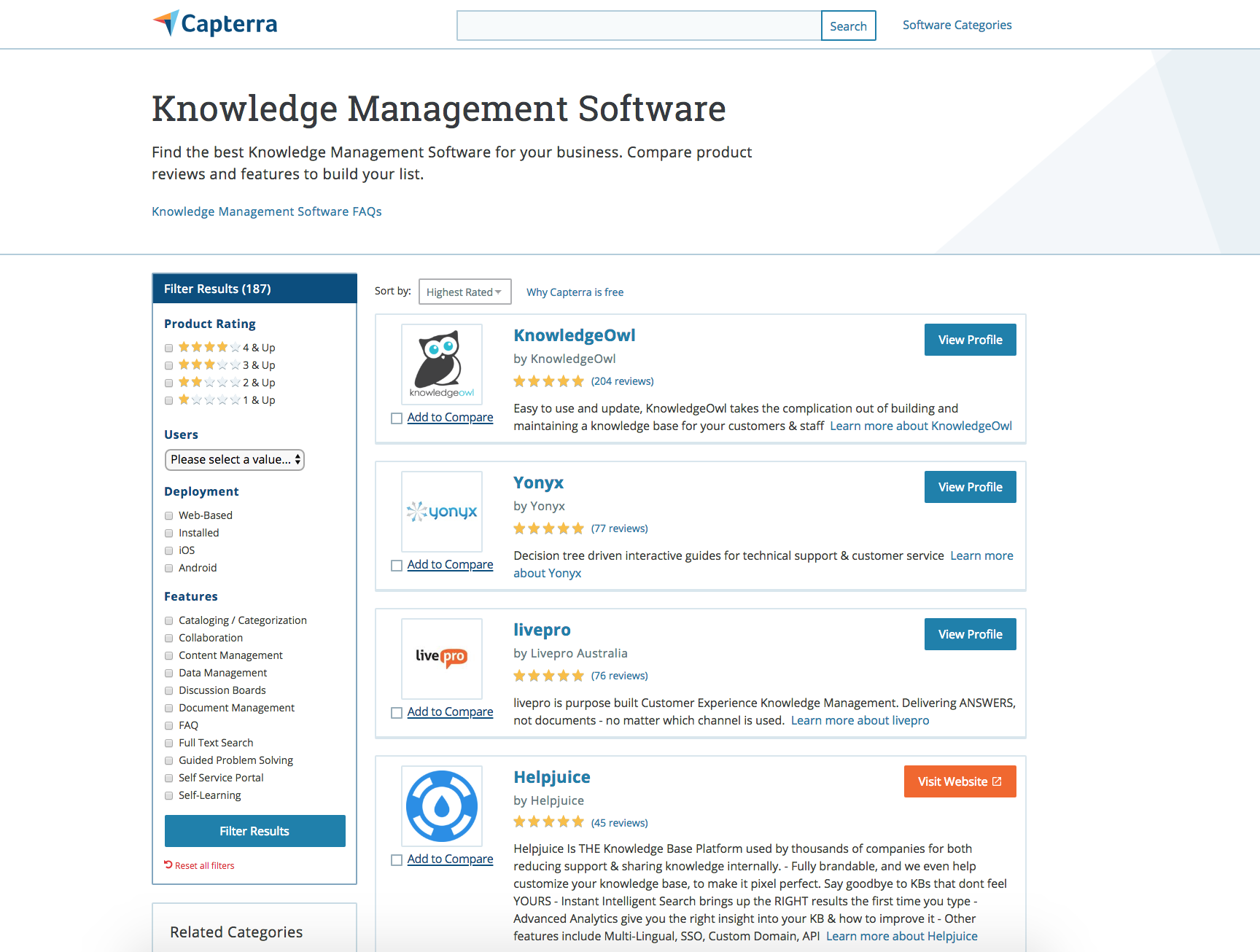The height and width of the screenshot is (952, 1260).
Task: Open the KnowledgeOwl title link
Action: tap(575, 335)
